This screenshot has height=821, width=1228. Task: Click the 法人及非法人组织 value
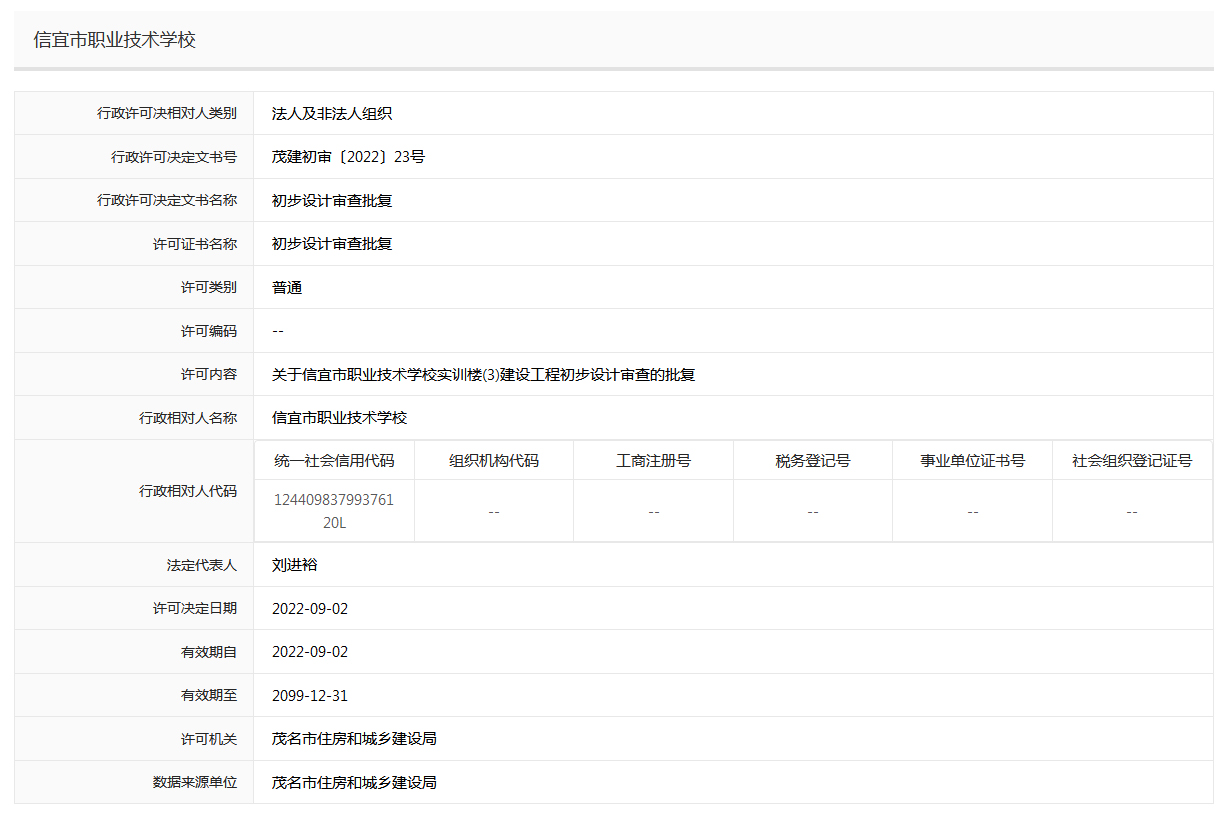(x=332, y=114)
